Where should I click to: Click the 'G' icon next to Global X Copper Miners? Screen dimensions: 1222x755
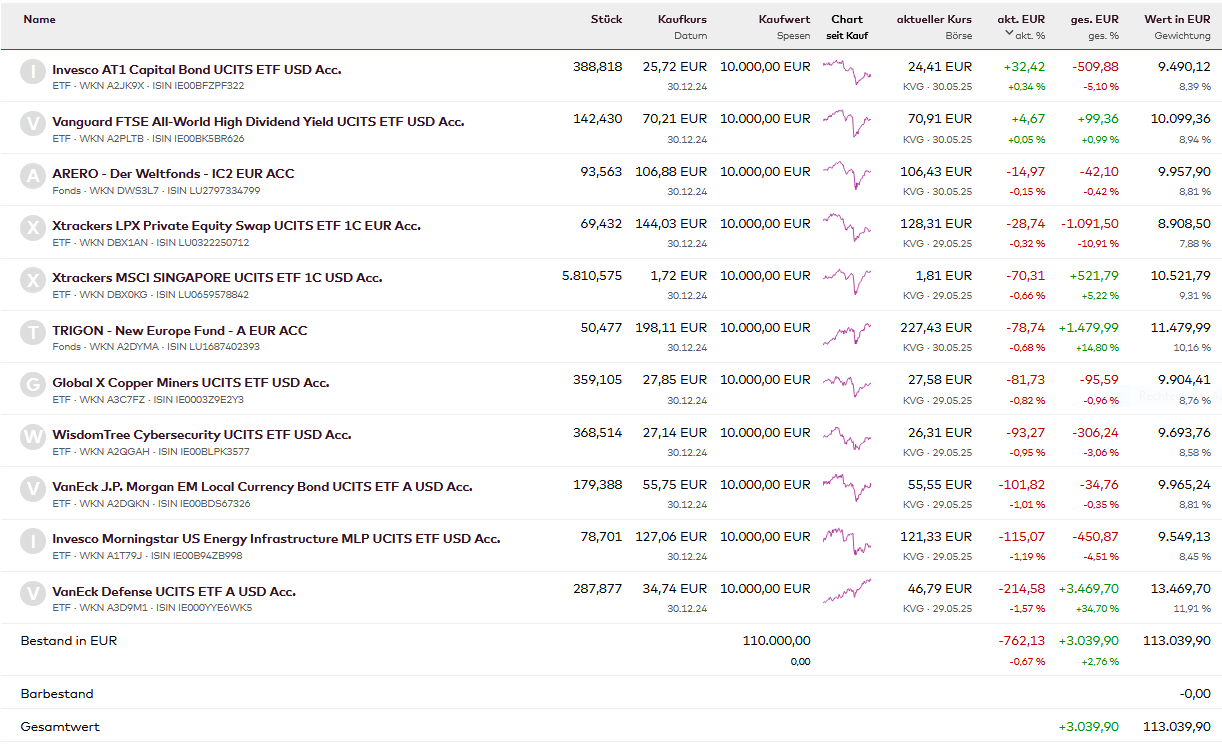[33, 385]
